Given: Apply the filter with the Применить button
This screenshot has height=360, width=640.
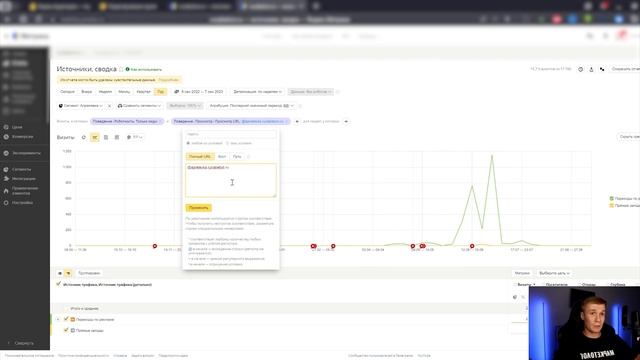Looking at the screenshot, I should click(x=198, y=208).
